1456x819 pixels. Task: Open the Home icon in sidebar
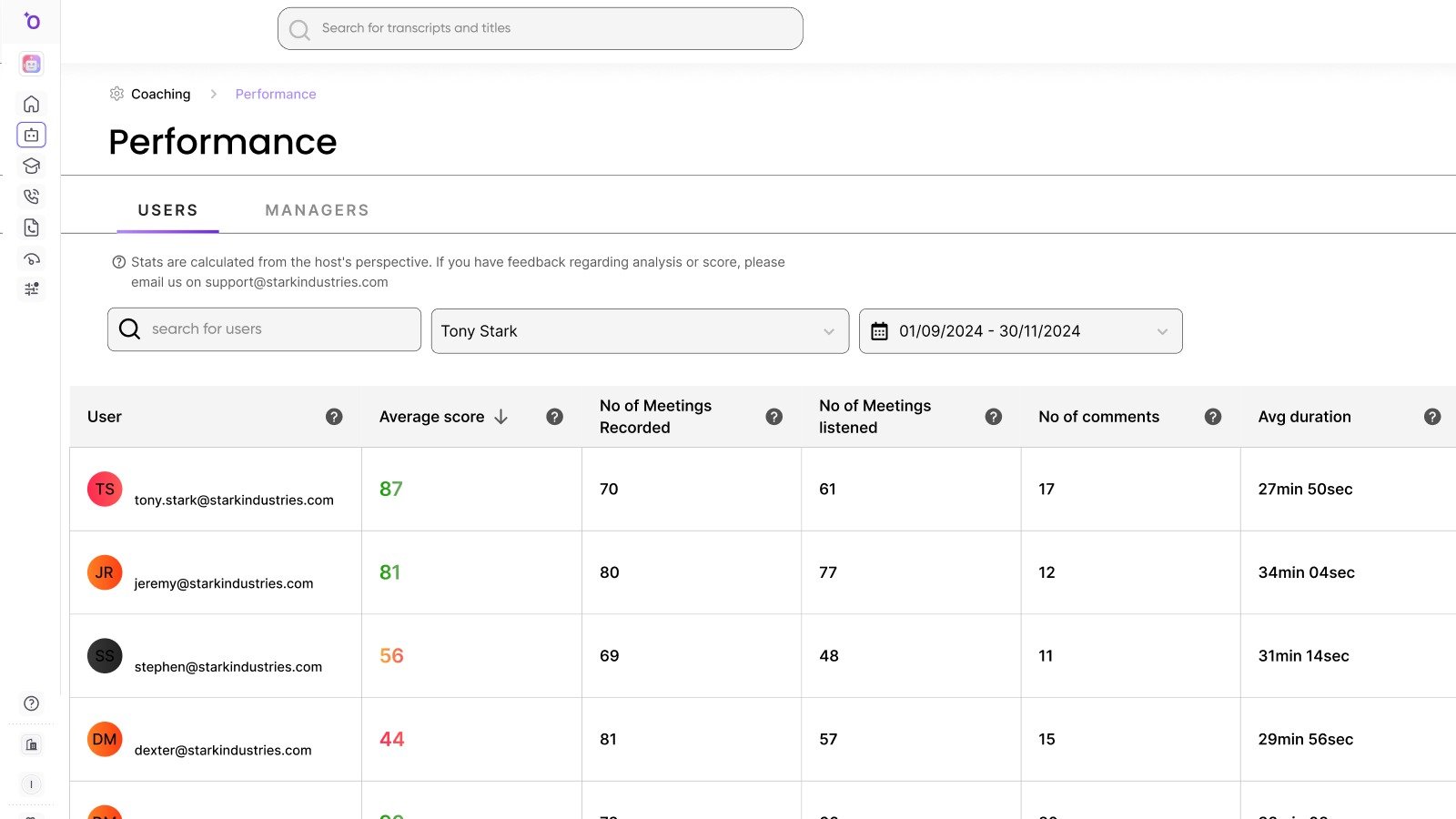31,104
